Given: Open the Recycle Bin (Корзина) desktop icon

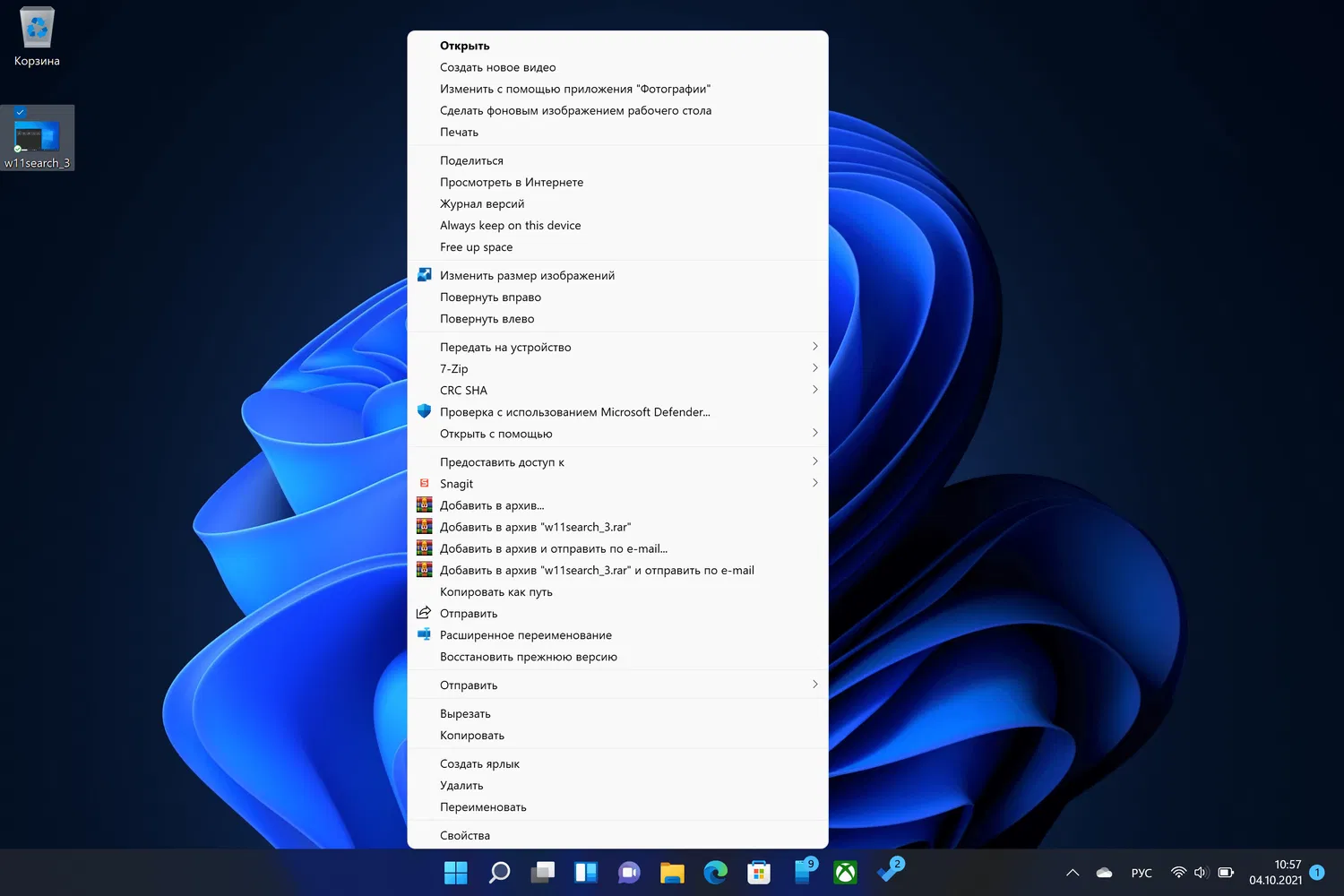Looking at the screenshot, I should pyautogui.click(x=37, y=36).
